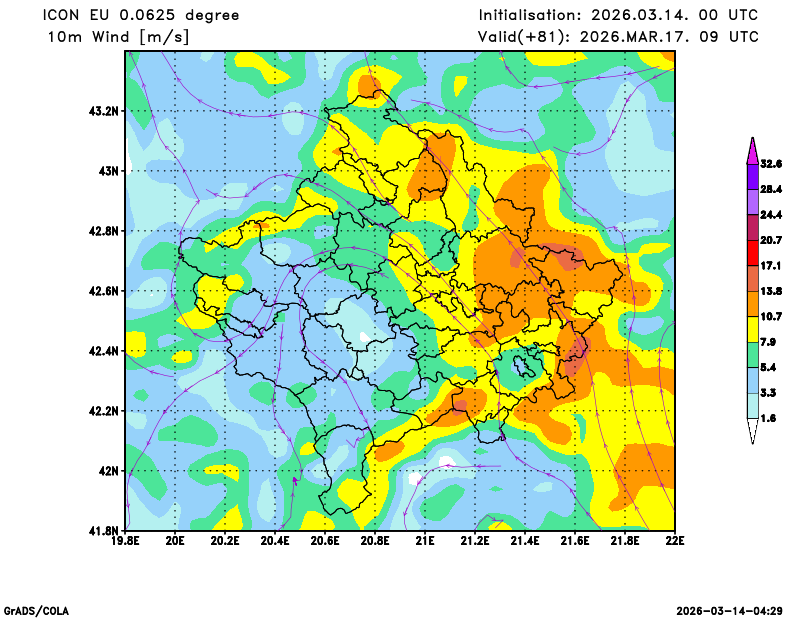
Task: Click the green swatch between 5.4 and 7.9
Action: pos(752,355)
